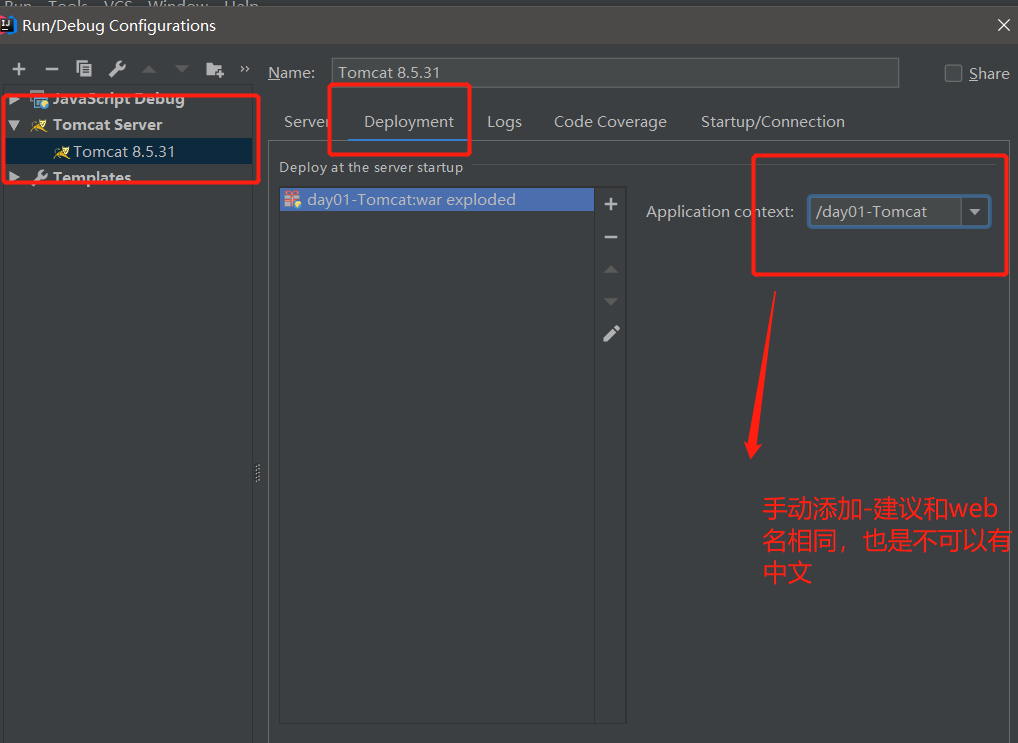Switch to the Code Coverage tab

[x=610, y=121]
